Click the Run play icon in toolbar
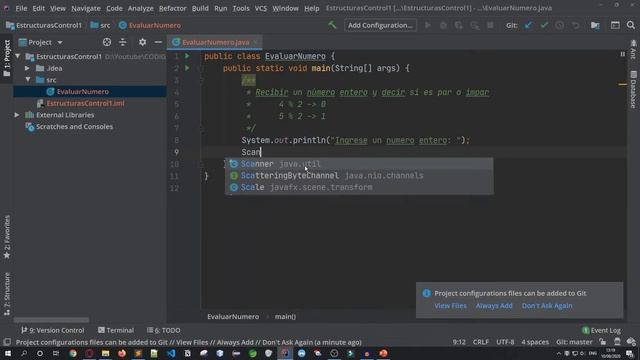 pos(428,25)
